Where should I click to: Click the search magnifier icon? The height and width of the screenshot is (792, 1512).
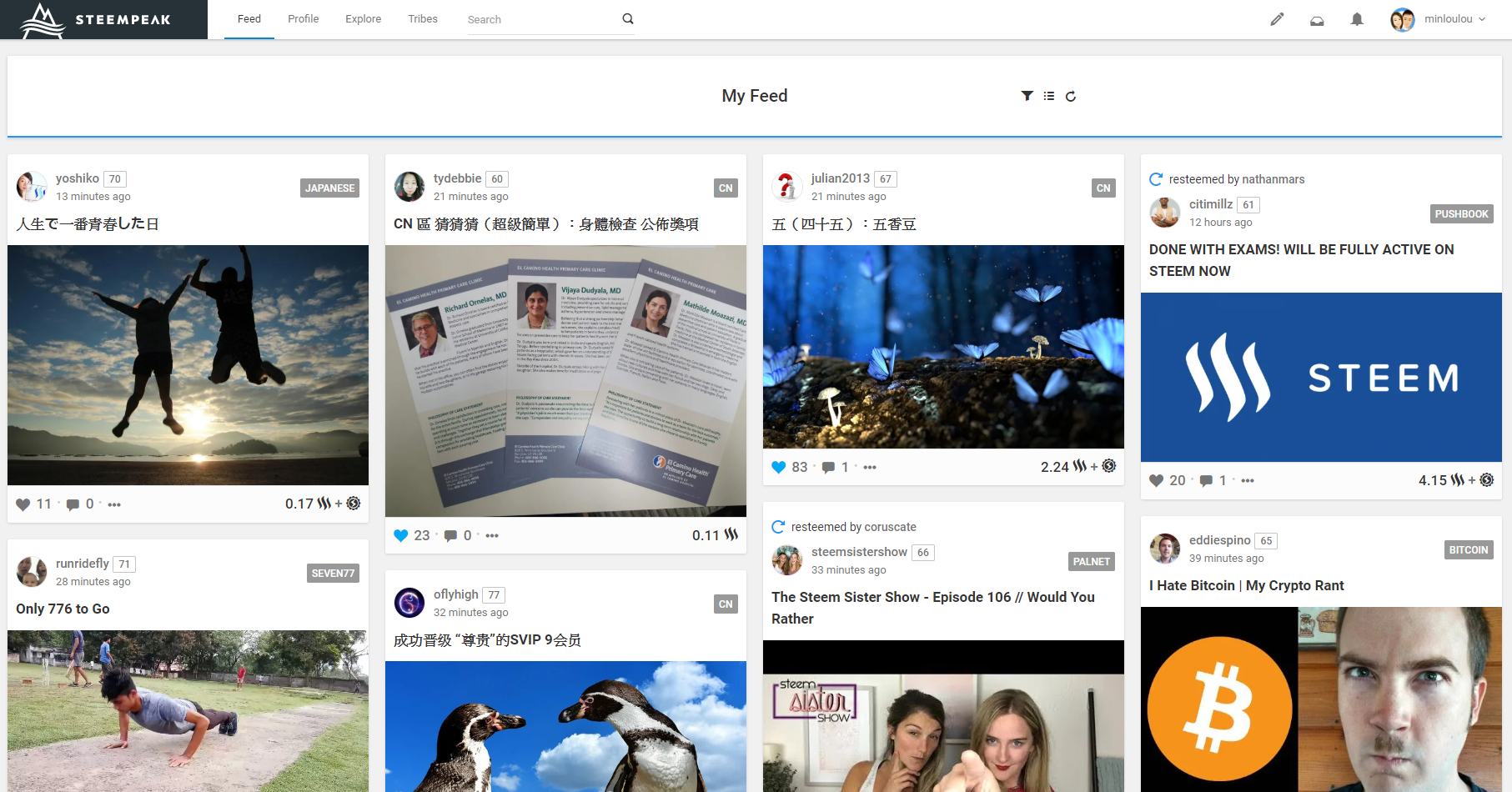point(628,19)
